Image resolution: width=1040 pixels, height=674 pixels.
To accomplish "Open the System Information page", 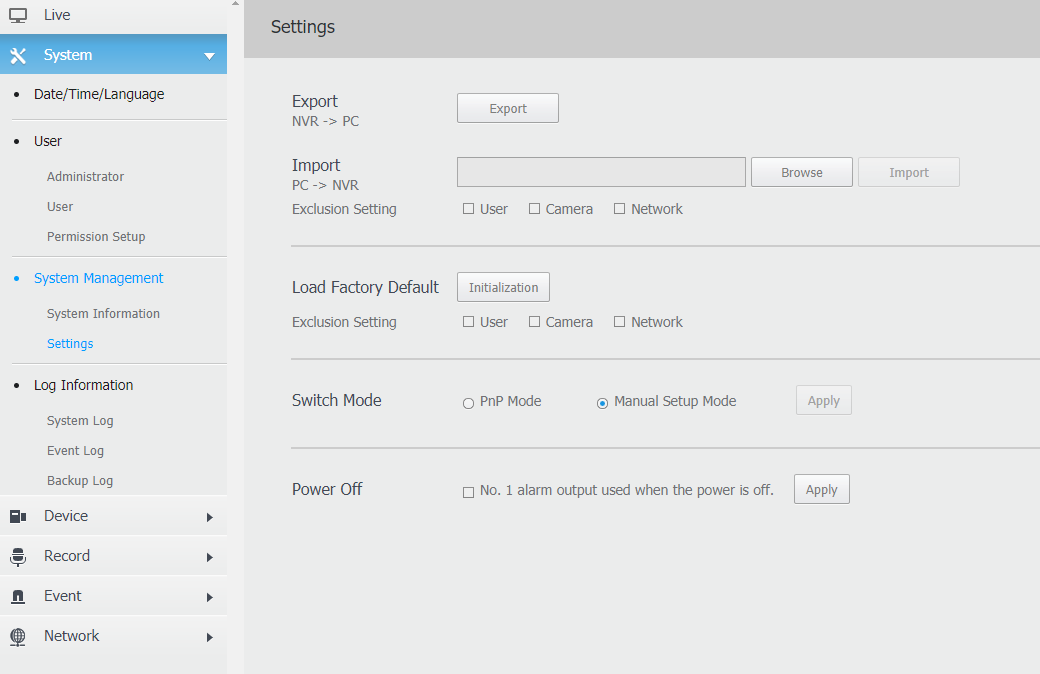I will pyautogui.click(x=103, y=314).
